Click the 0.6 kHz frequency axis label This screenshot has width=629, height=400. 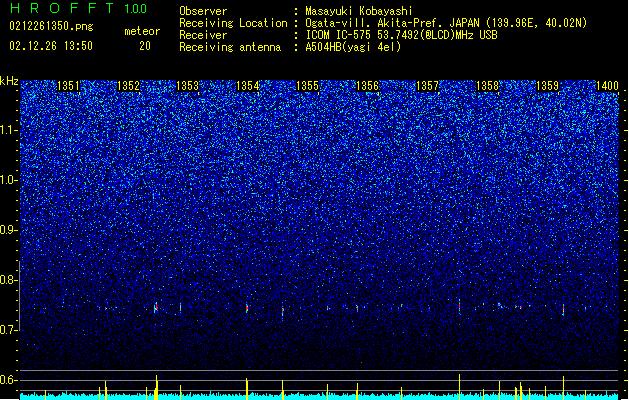tap(9, 380)
